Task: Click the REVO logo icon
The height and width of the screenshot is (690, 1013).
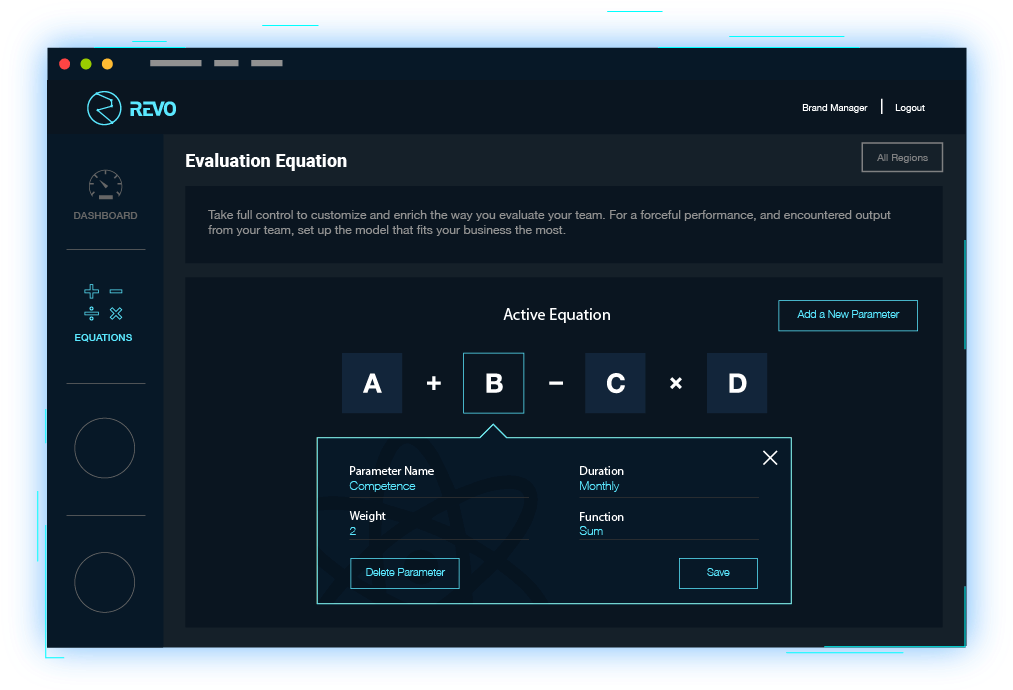Action: pyautogui.click(x=104, y=108)
